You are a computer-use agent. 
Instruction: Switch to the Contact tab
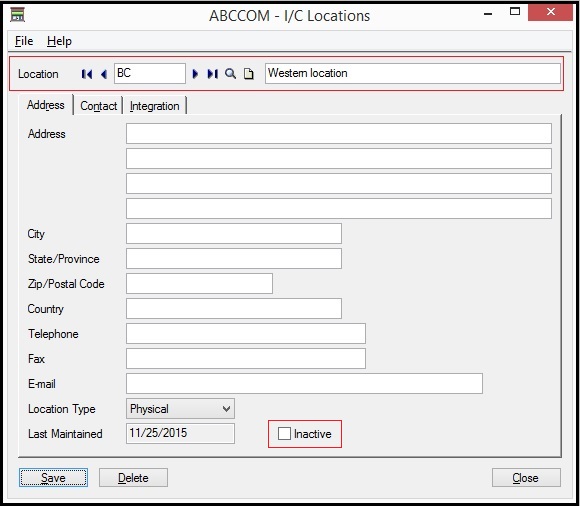pos(98,106)
